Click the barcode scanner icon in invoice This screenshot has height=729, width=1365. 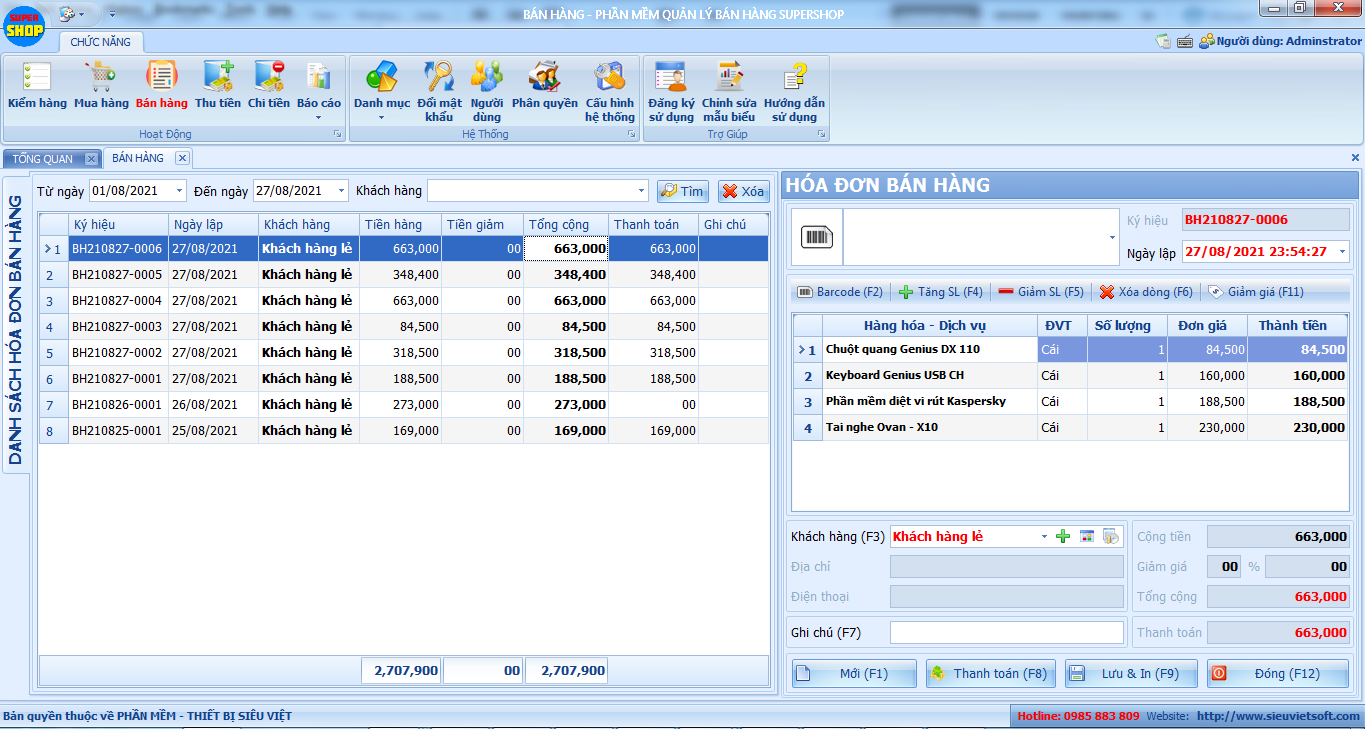click(817, 237)
